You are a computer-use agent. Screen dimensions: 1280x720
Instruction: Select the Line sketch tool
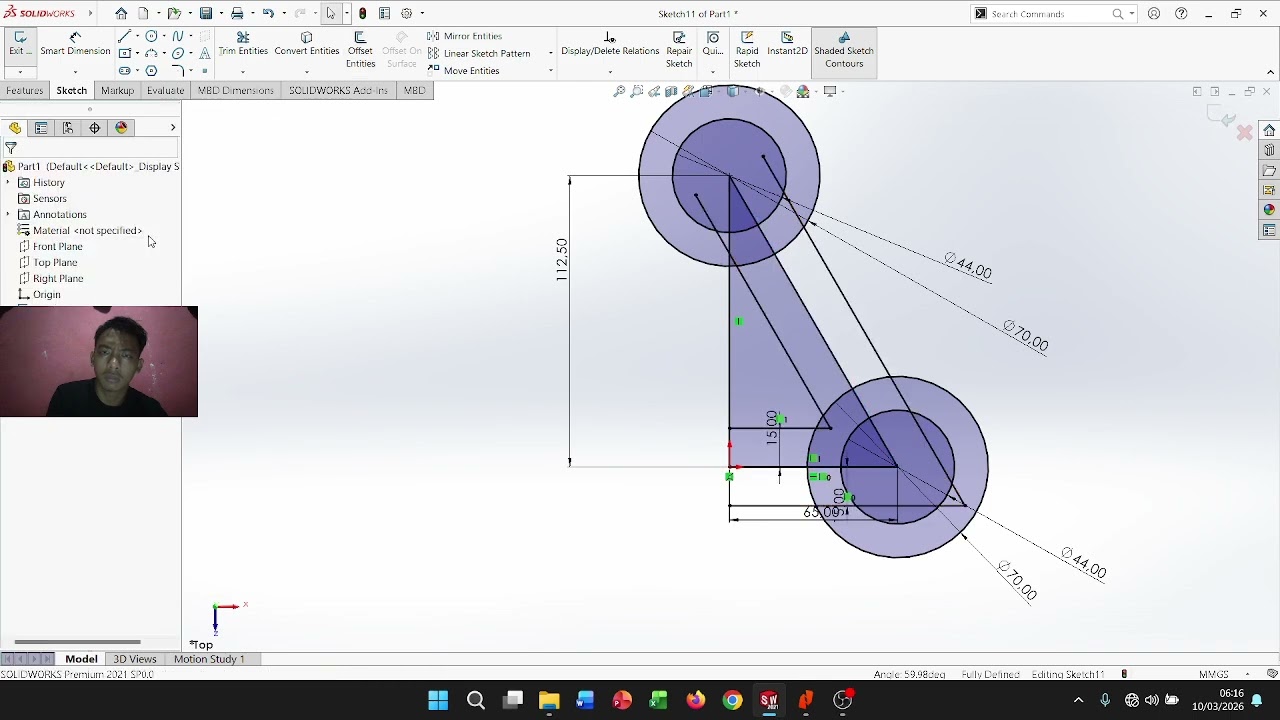[124, 36]
